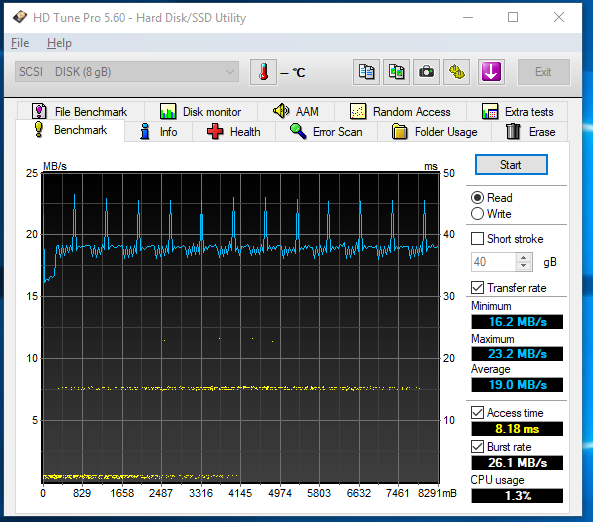Uncheck the Transfer rate checkbox
The width and height of the screenshot is (593, 522).
[477, 287]
